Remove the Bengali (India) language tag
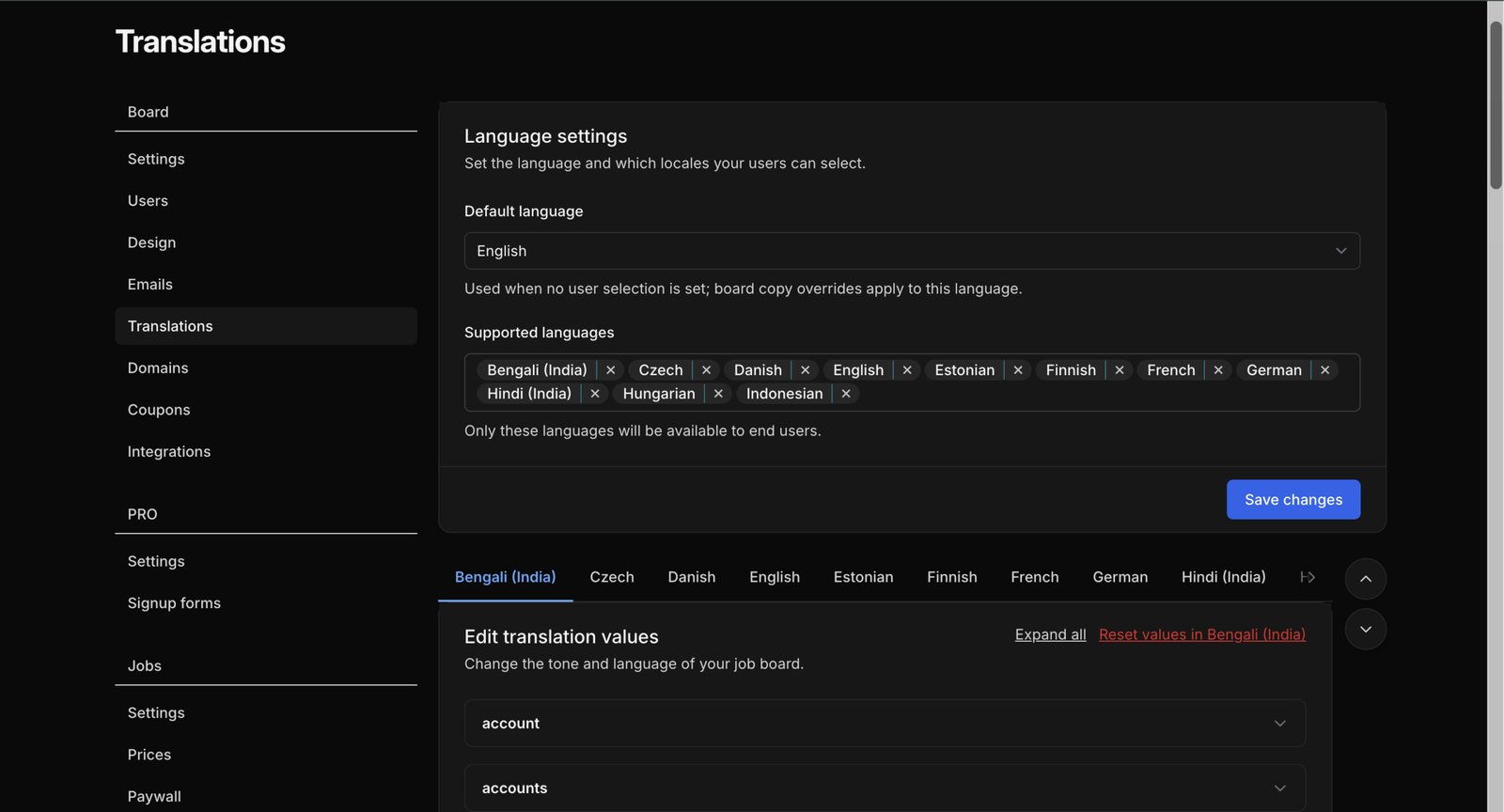 [610, 370]
